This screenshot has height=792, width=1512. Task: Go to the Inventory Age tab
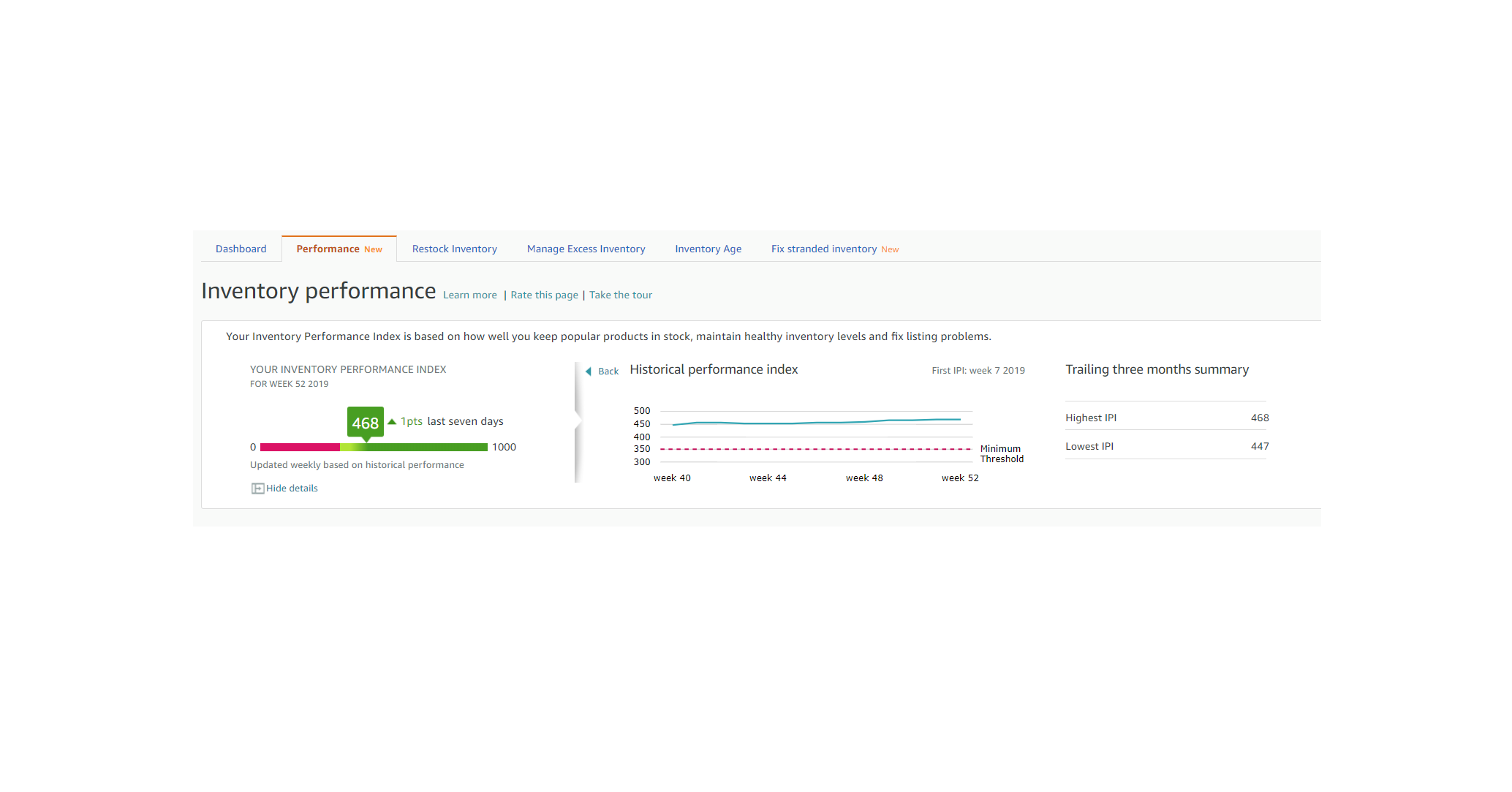click(708, 249)
